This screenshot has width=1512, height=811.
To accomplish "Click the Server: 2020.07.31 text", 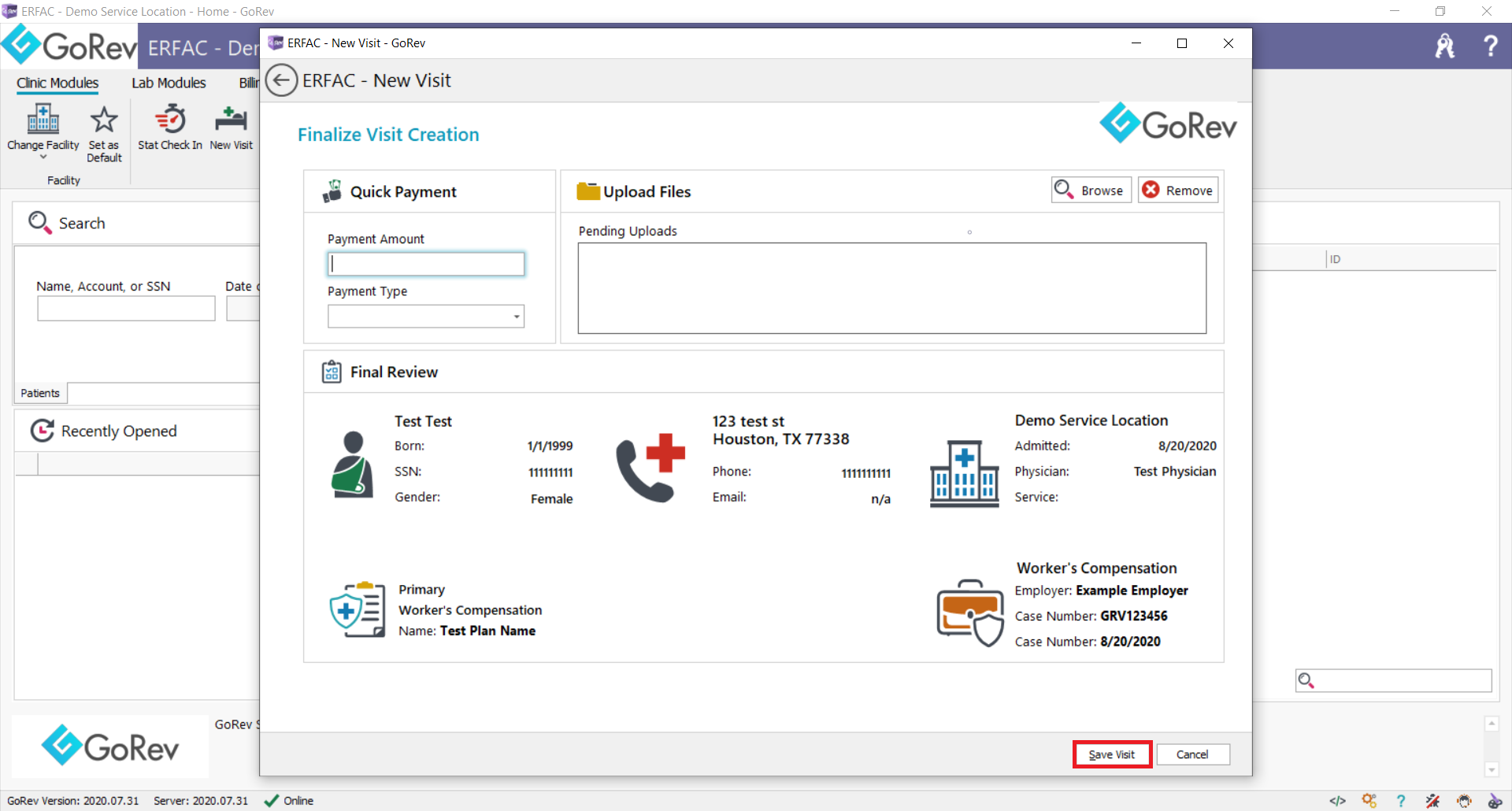I will coord(201,801).
